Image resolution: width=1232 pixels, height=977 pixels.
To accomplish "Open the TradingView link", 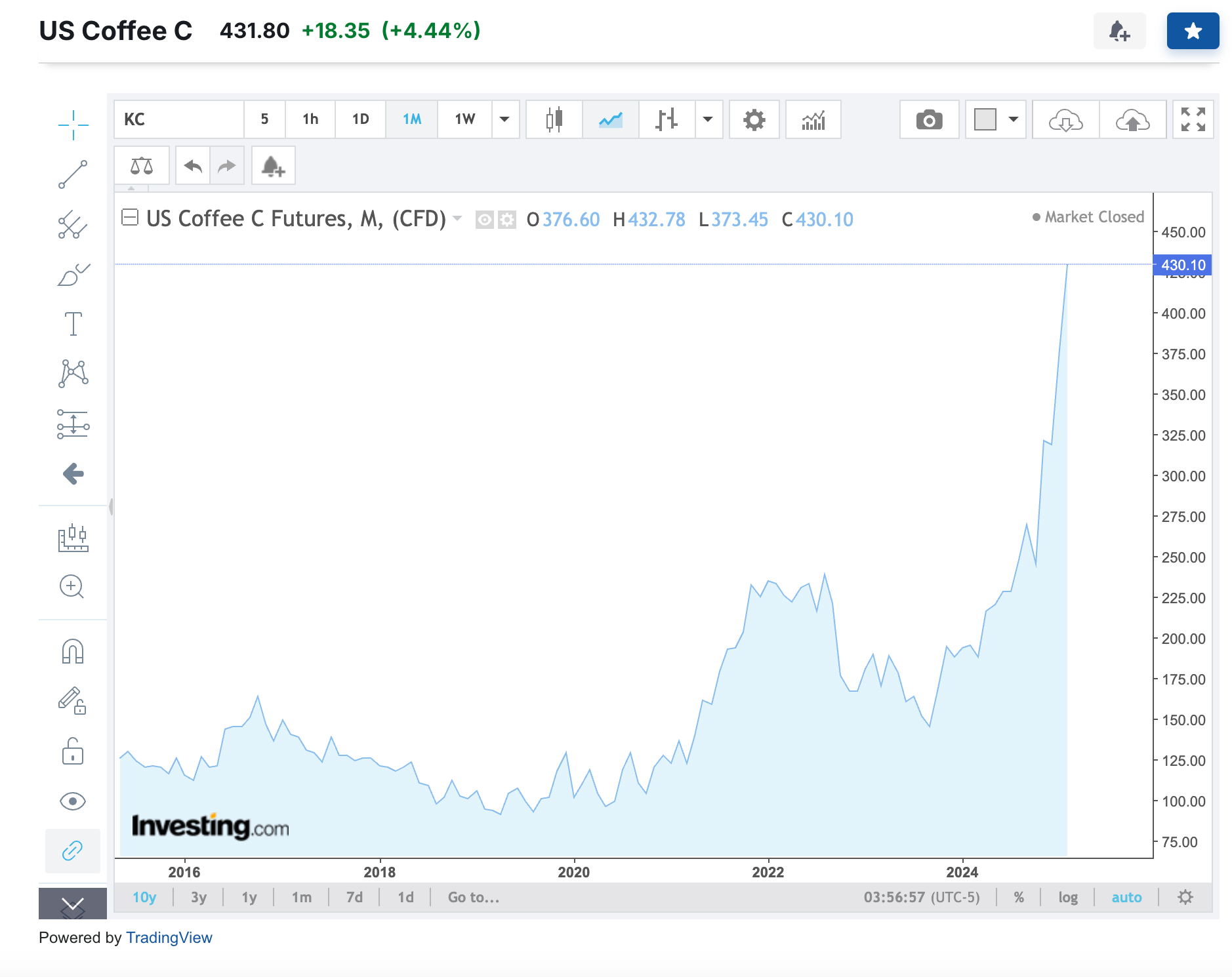I will [169, 938].
